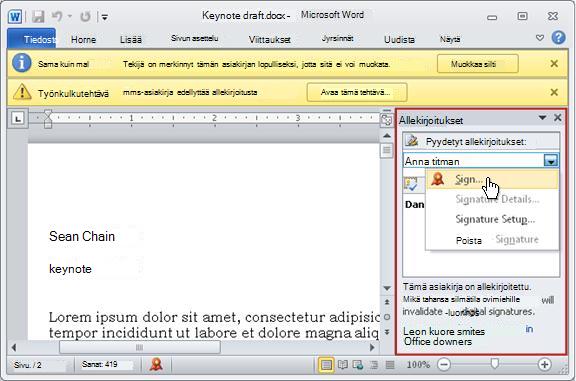The height and width of the screenshot is (381, 576).
Task: Click the Leon kuore smites link
Action: click(x=444, y=332)
